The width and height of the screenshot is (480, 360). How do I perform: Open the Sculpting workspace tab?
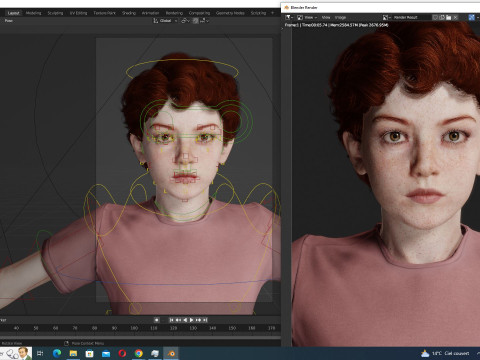55,13
